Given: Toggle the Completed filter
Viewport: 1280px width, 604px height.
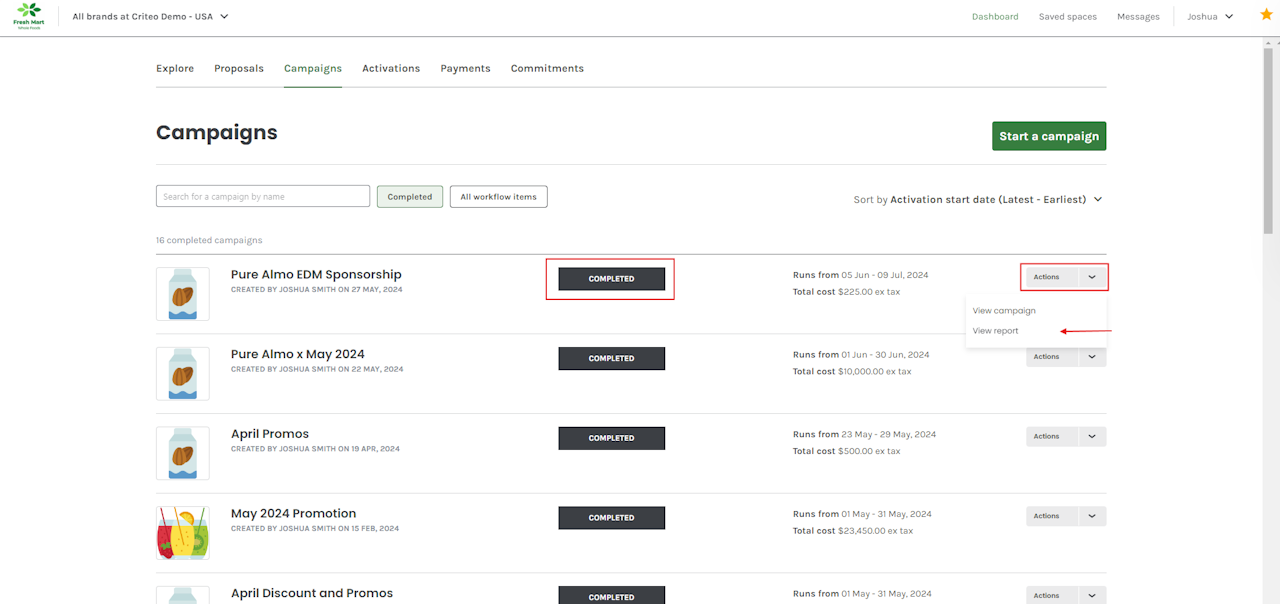Looking at the screenshot, I should tap(410, 196).
